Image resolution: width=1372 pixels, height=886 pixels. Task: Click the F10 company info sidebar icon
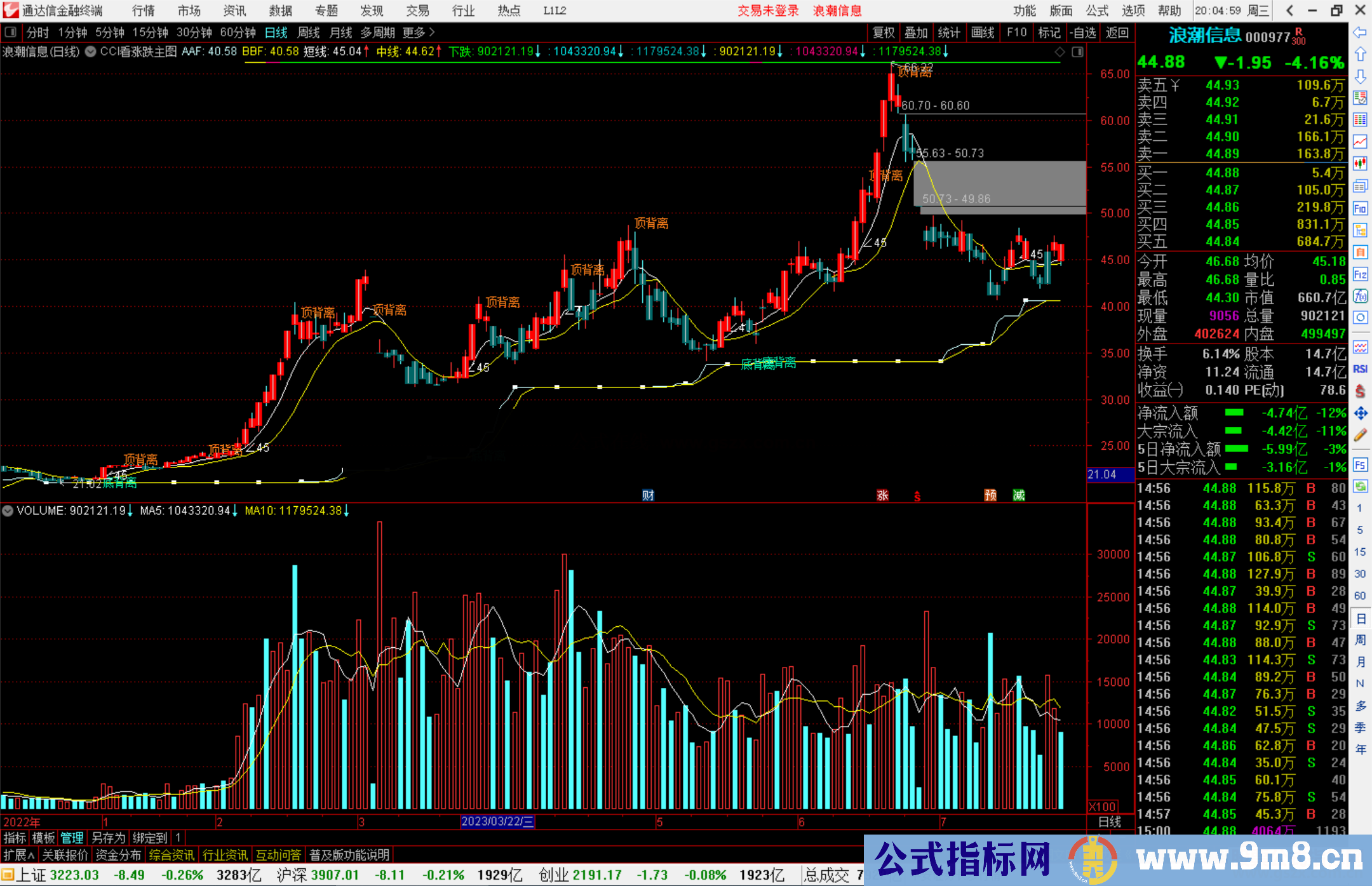click(1360, 208)
